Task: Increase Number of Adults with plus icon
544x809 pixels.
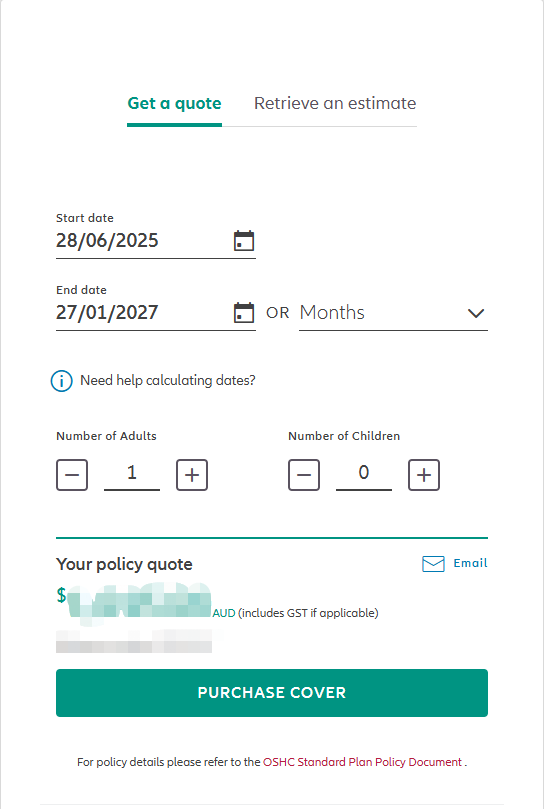Action: point(192,475)
